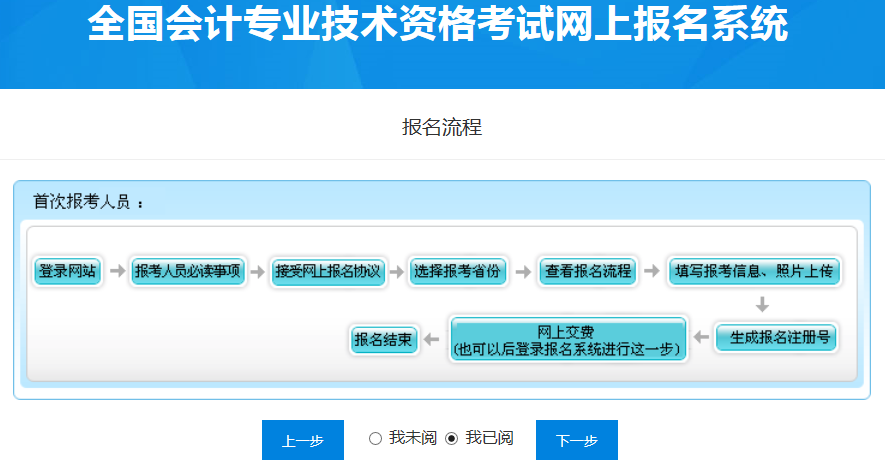Click the 填写报考信息、照片上传 flow step
The image size is (885, 465).
point(754,271)
